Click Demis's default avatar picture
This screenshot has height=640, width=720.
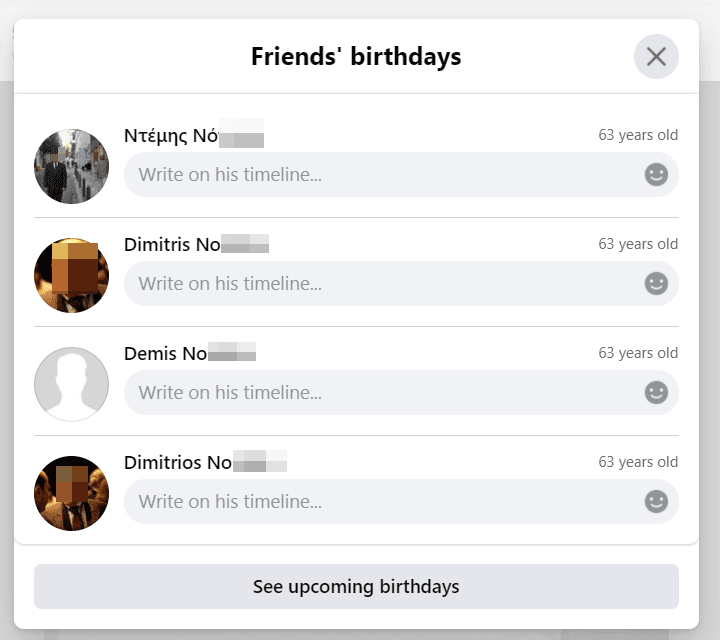tap(72, 384)
